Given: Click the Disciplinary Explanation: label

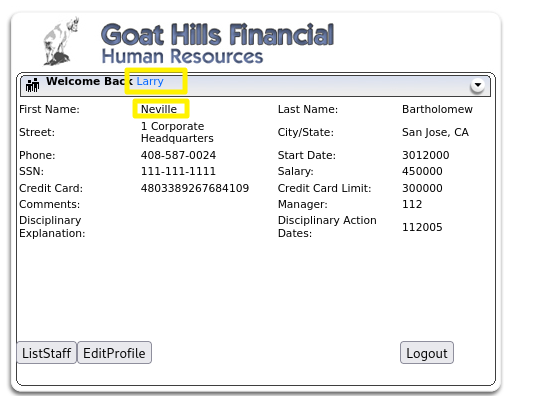Looking at the screenshot, I should point(52,227).
